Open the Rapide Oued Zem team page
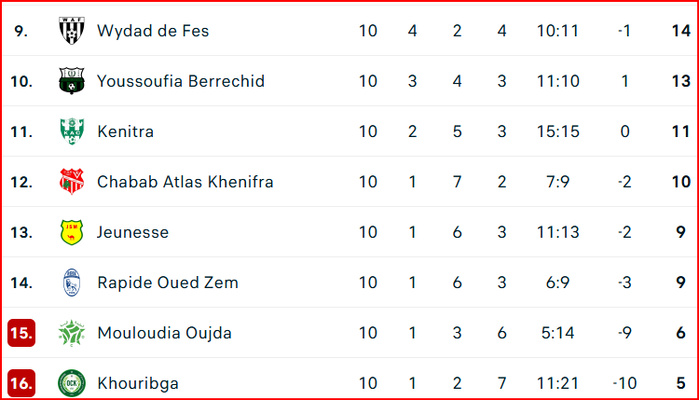This screenshot has width=699, height=400. click(167, 282)
